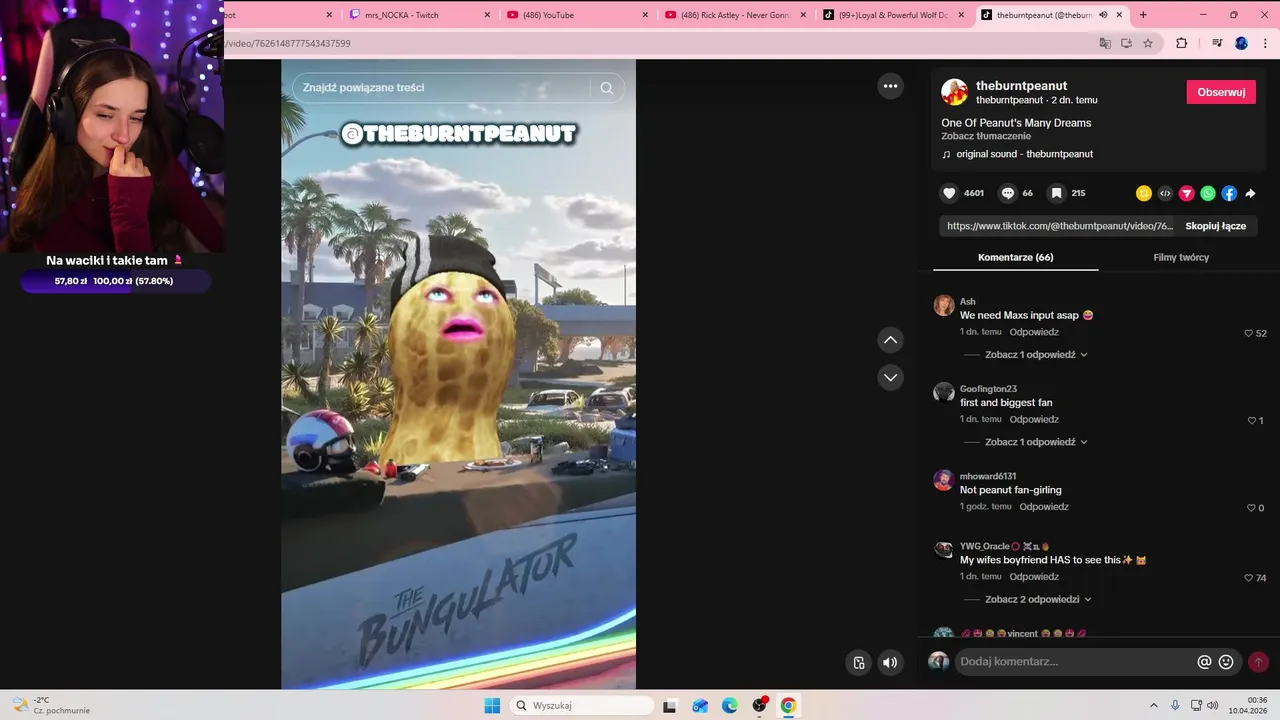The height and width of the screenshot is (720, 1280).
Task: Click the translate page icon
Action: point(1105,43)
